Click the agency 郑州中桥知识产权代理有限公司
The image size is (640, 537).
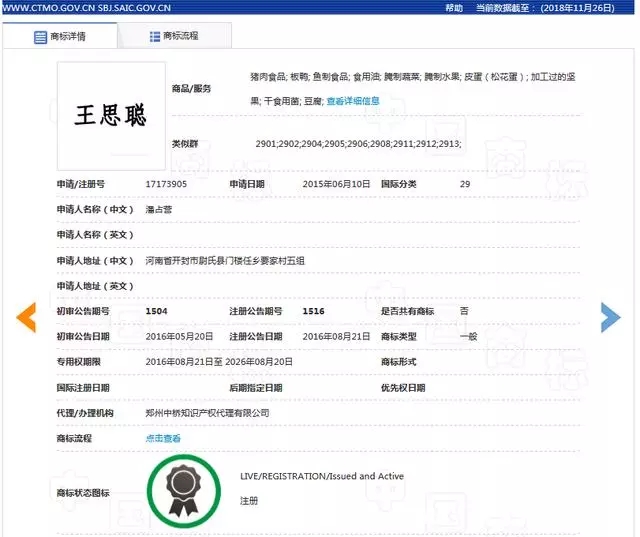(x=207, y=412)
